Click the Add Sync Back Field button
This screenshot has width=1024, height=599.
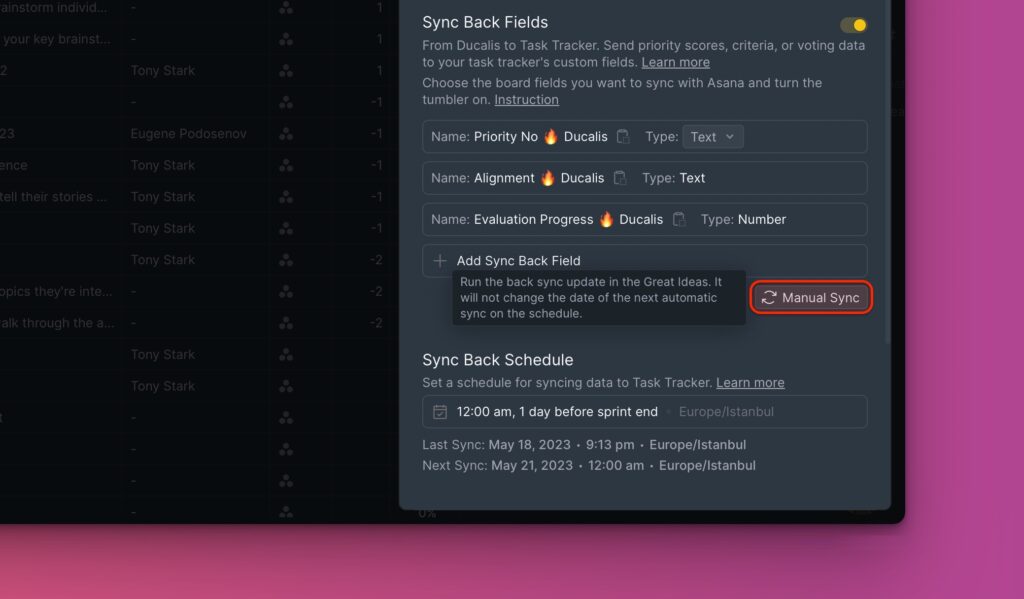point(645,261)
